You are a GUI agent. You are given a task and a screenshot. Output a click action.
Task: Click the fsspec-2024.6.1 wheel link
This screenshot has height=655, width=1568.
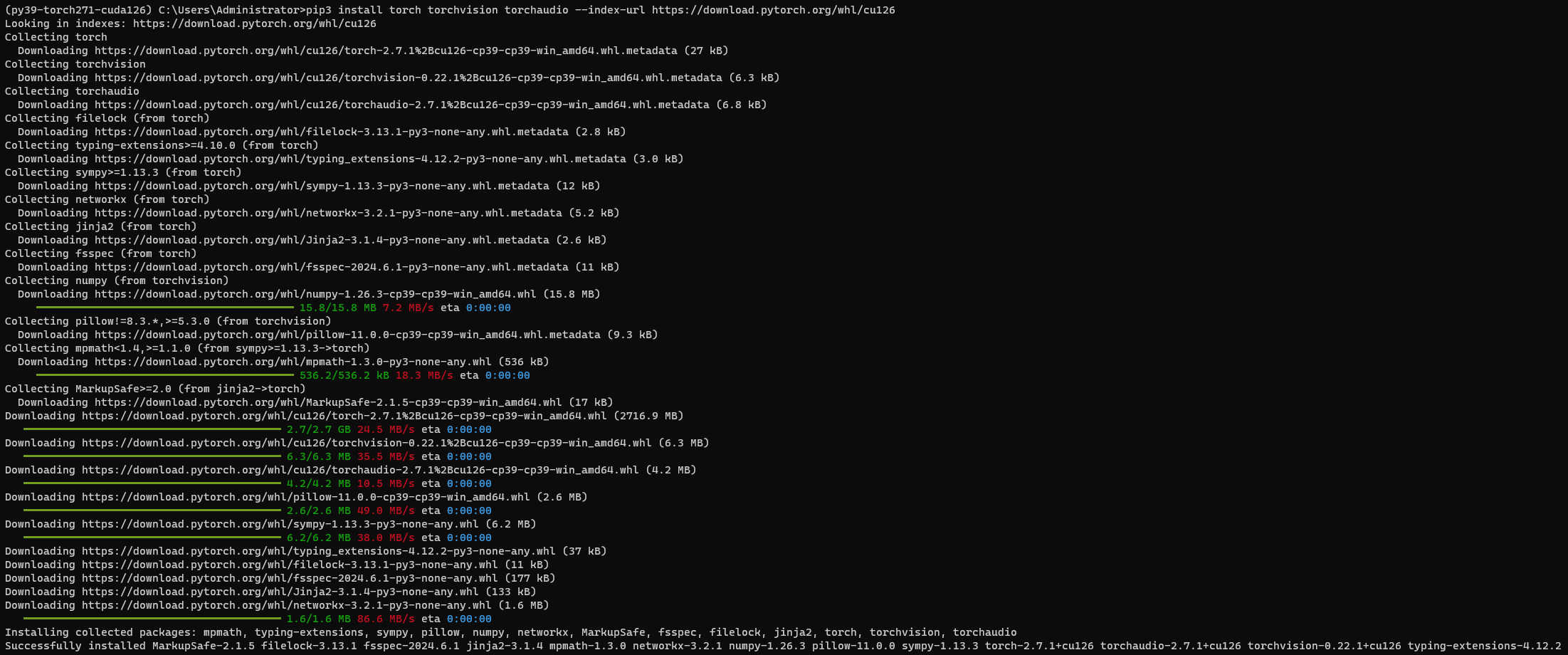(x=270, y=578)
